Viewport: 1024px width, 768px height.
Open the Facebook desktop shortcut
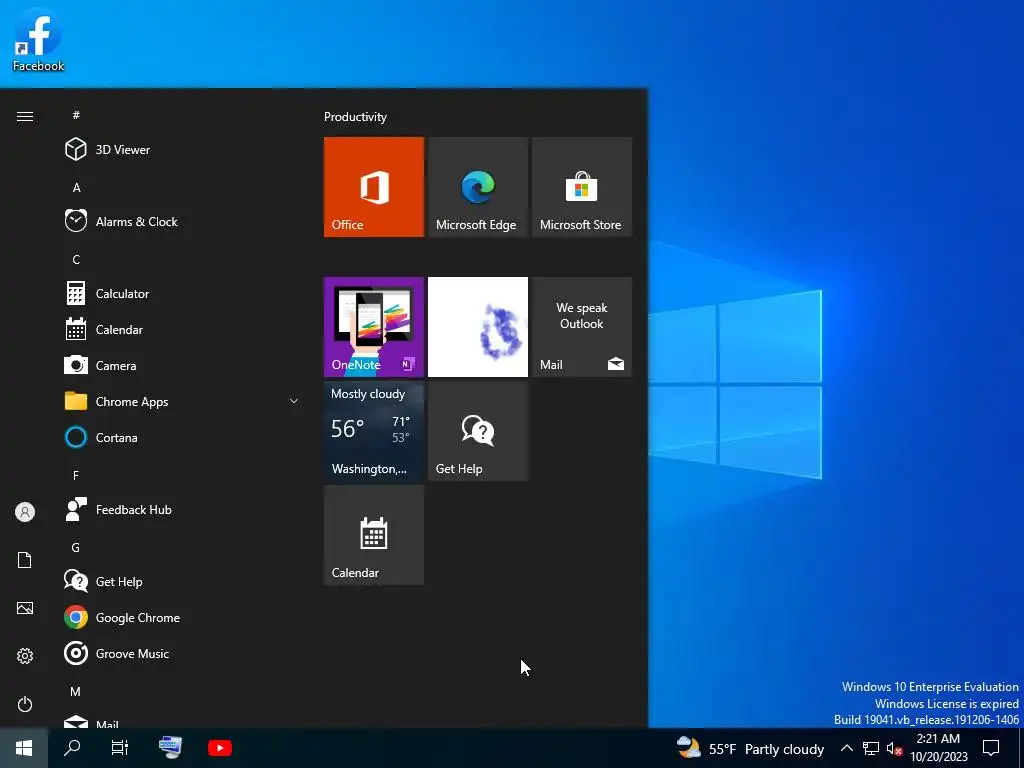click(38, 40)
